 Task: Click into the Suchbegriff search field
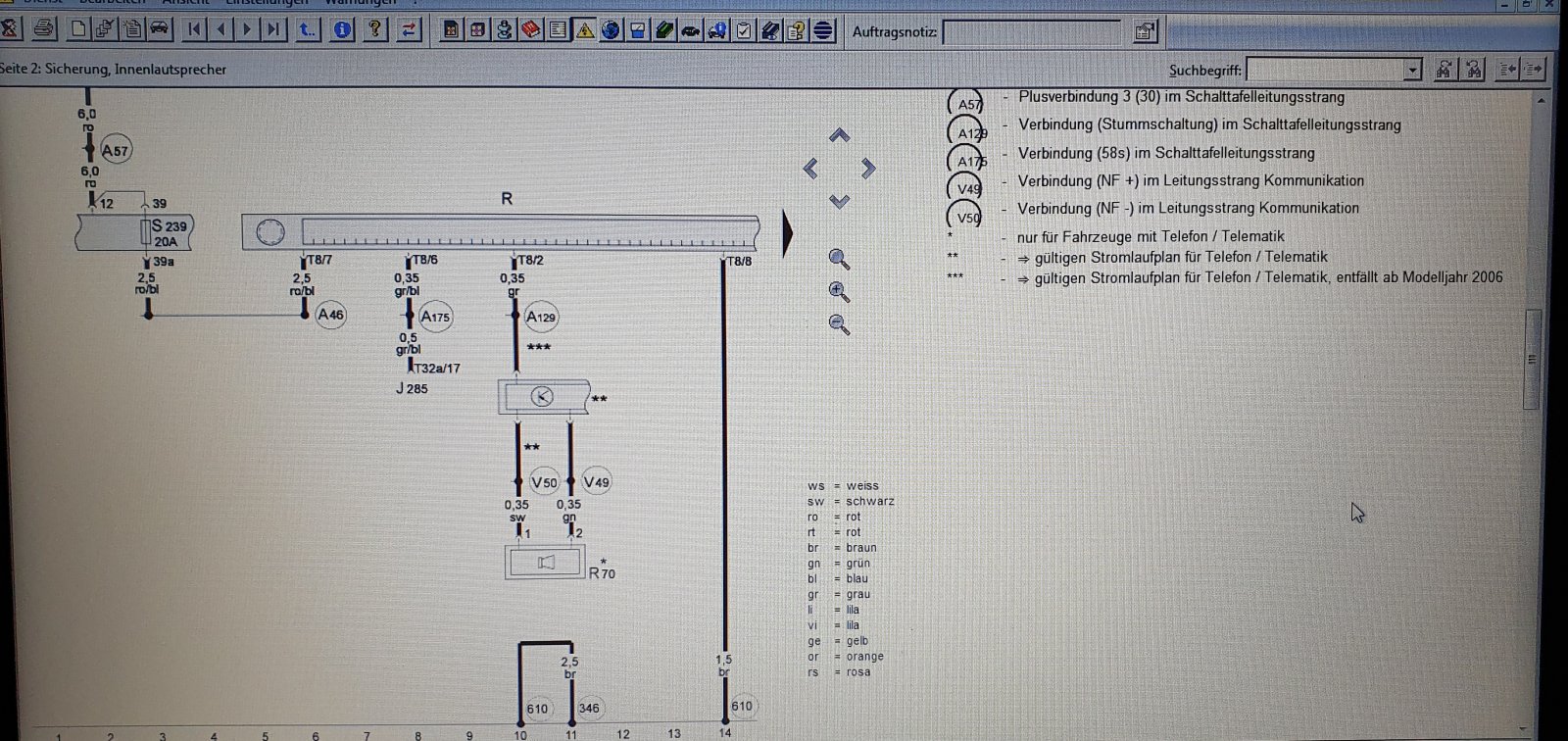[1325, 70]
